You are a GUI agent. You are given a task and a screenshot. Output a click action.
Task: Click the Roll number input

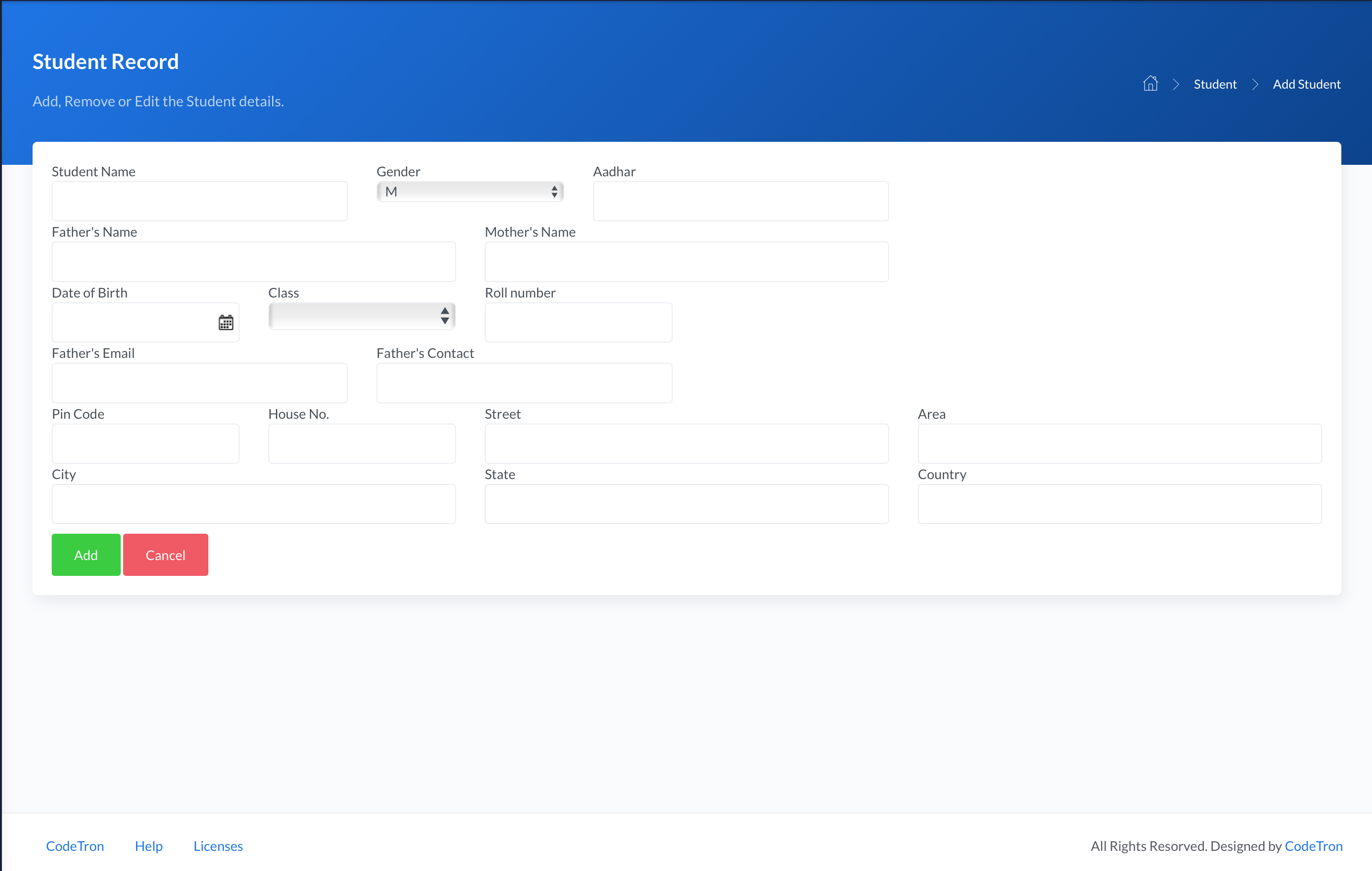point(578,322)
